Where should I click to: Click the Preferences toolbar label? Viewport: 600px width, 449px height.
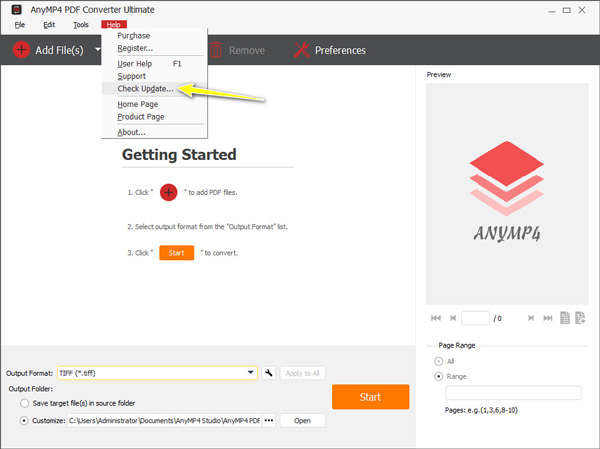[340, 50]
